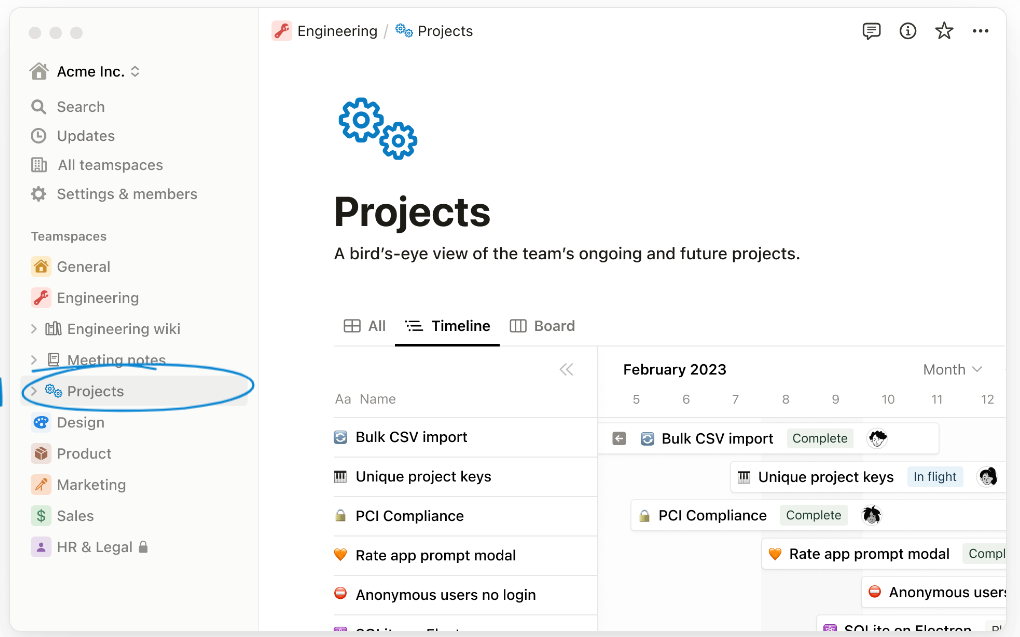The image size is (1020, 637).
Task: Click Complete status tag on PCI Compliance
Action: pyautogui.click(x=813, y=515)
